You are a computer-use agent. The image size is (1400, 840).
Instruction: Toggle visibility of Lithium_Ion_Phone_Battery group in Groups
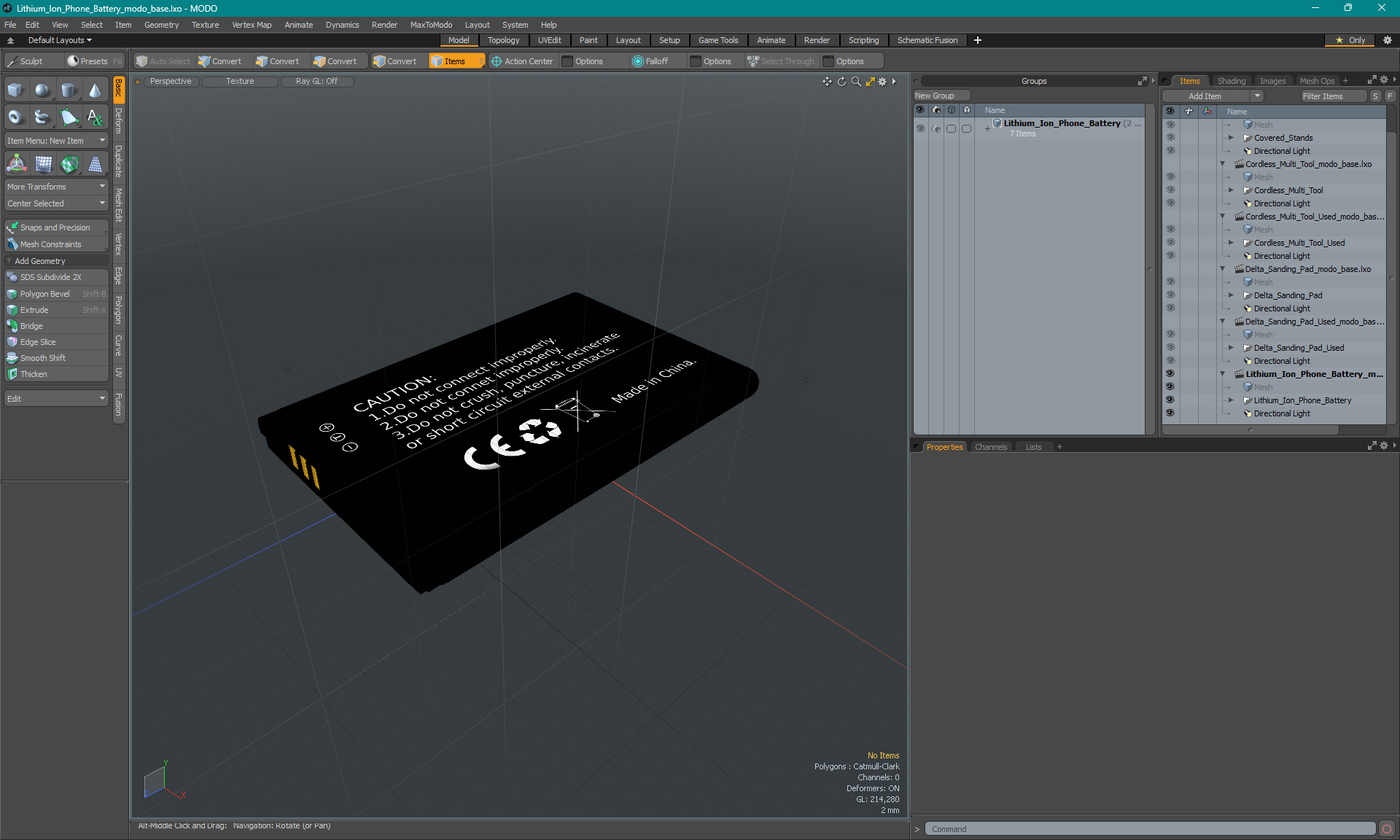920,128
